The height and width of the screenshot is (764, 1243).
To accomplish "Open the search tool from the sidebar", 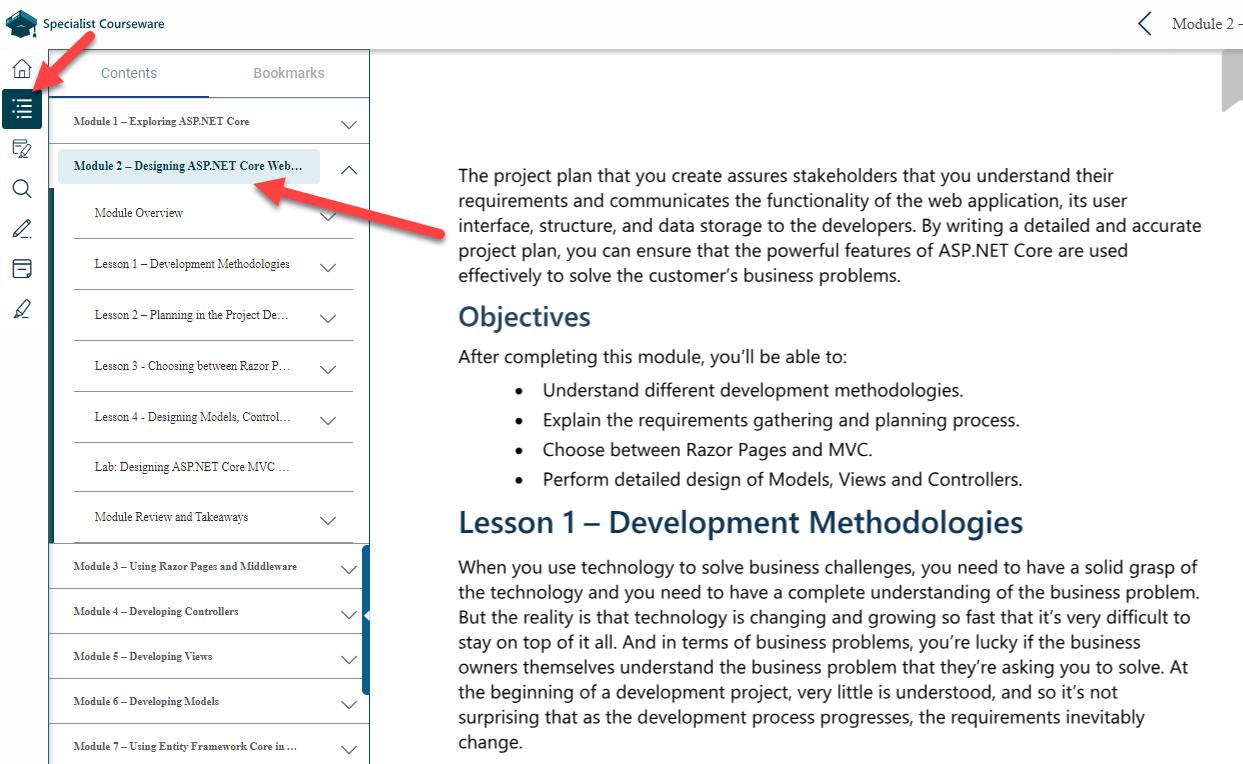I will pos(21,188).
